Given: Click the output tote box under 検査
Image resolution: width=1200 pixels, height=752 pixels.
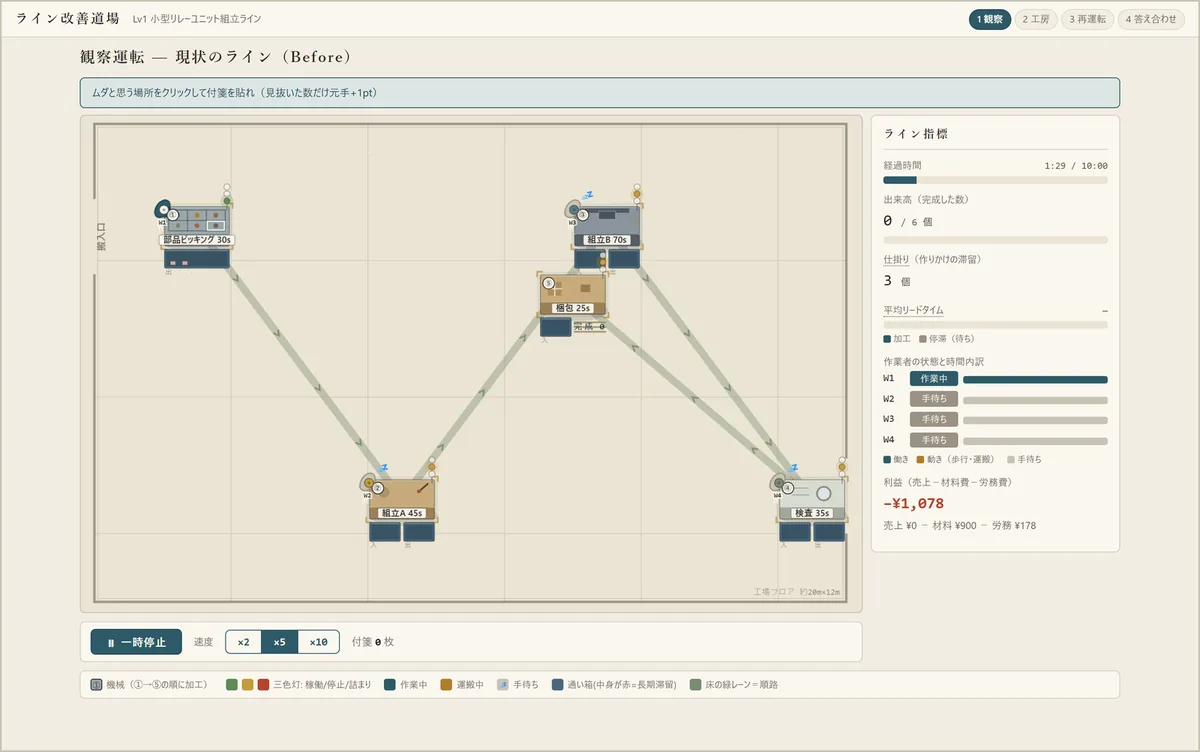Looking at the screenshot, I should point(829,531).
